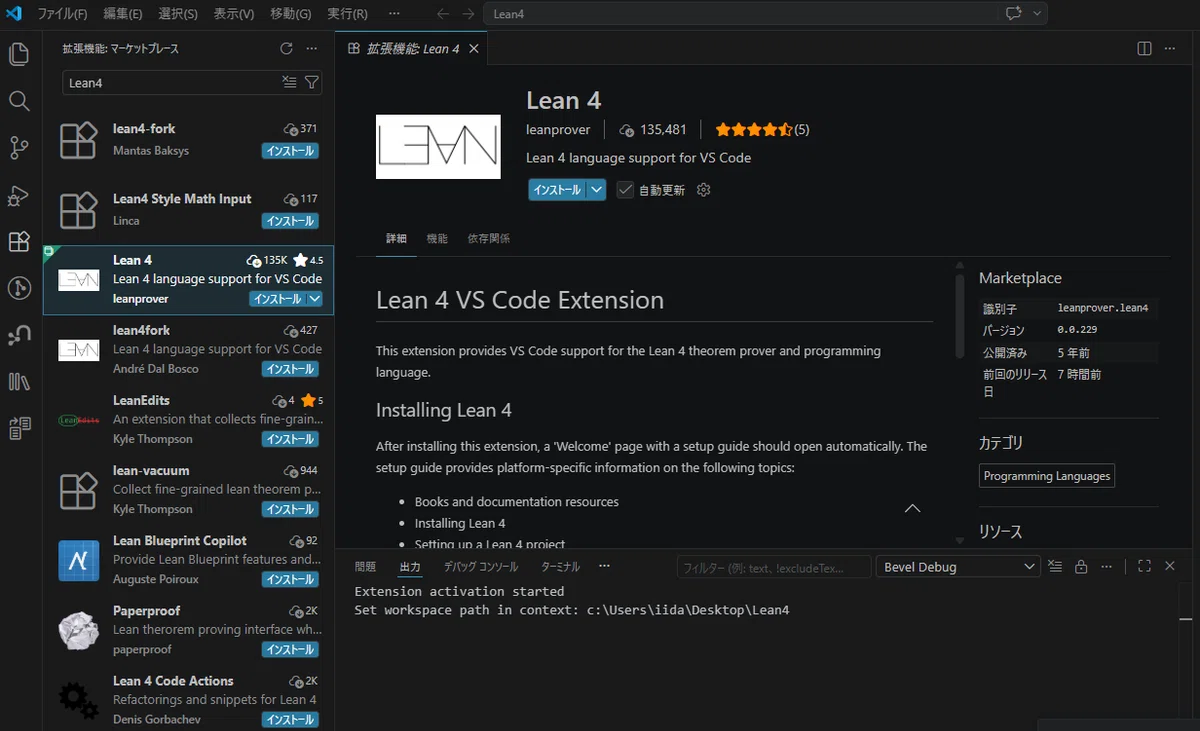Image resolution: width=1200 pixels, height=731 pixels.
Task: Open marketplace panel more actions menu
Action: [312, 48]
